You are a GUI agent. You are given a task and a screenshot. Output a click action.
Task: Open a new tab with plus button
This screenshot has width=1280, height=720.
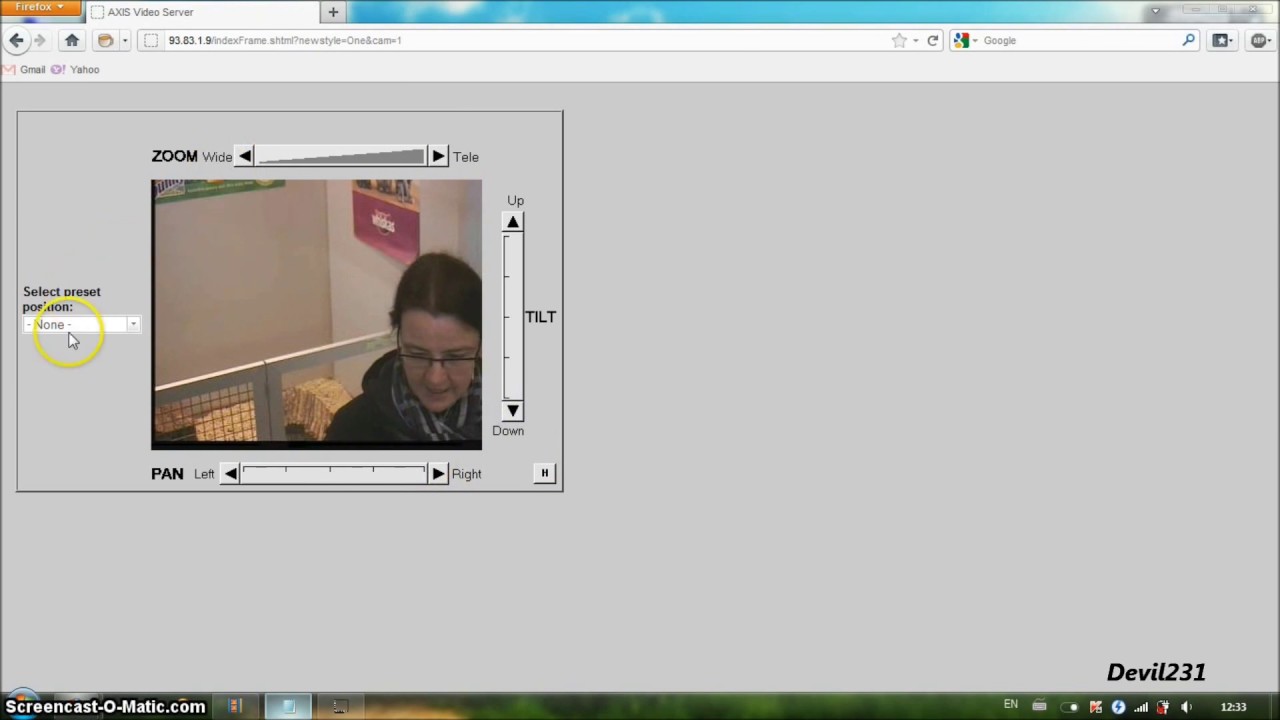click(333, 12)
